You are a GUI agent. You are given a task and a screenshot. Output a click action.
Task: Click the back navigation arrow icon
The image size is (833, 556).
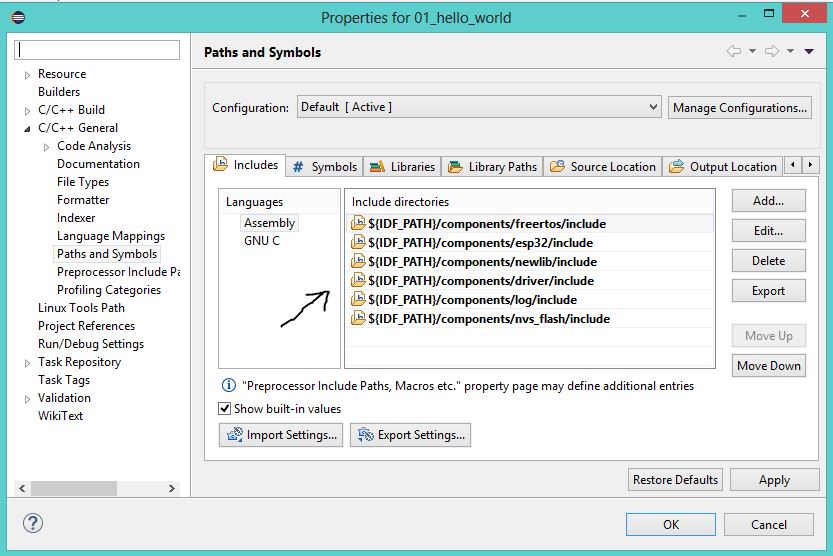[733, 52]
